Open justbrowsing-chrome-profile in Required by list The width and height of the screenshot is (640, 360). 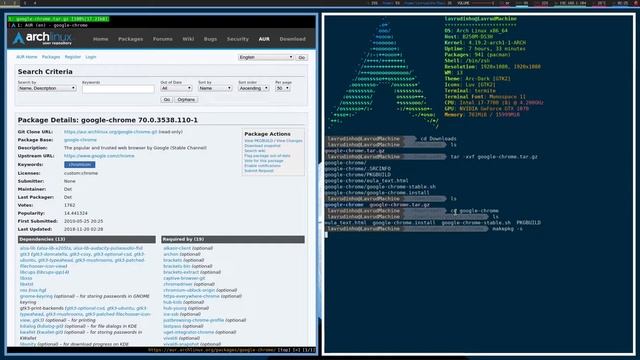(x=193, y=320)
